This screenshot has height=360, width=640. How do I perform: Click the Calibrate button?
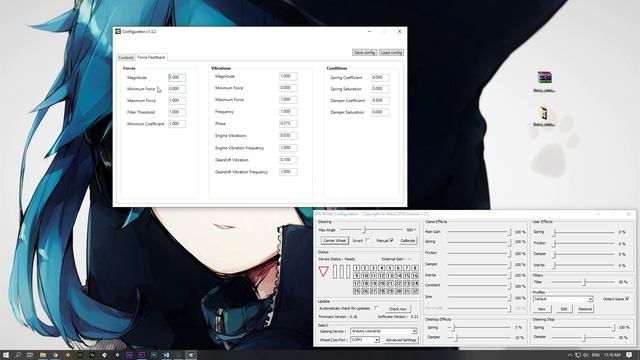coord(407,241)
